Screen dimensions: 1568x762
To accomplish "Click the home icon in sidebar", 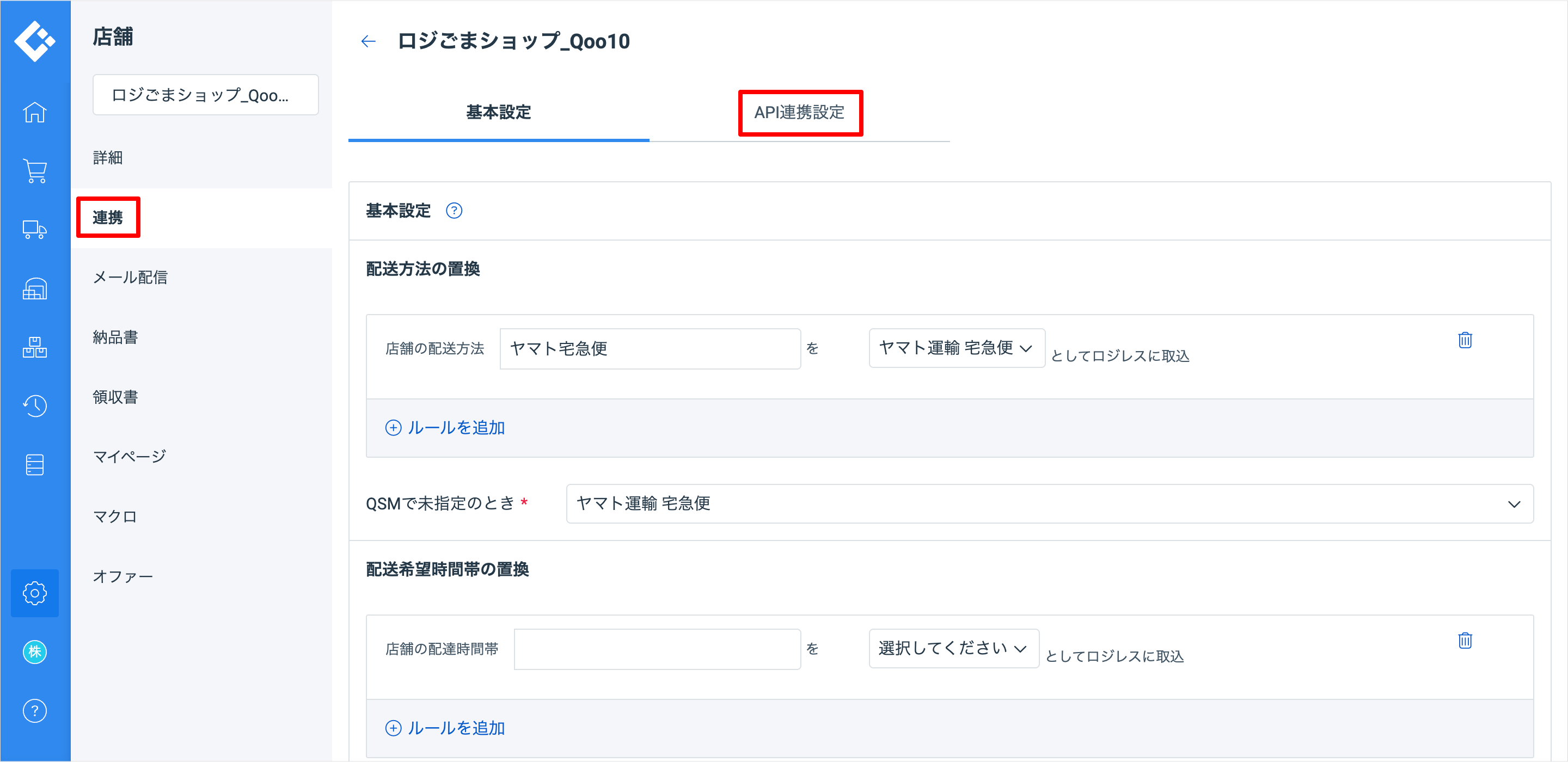I will click(x=35, y=113).
